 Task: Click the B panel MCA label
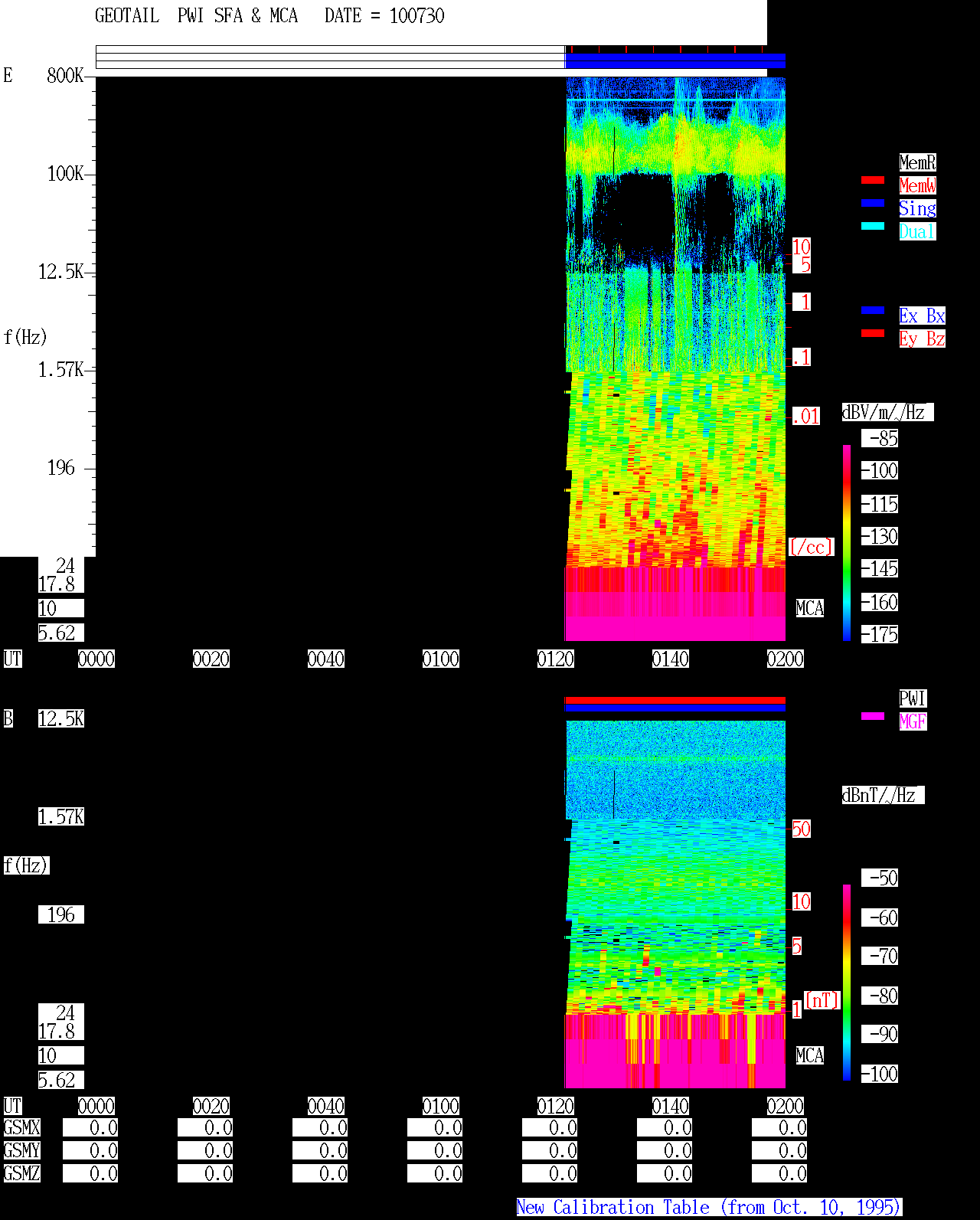click(x=810, y=1055)
